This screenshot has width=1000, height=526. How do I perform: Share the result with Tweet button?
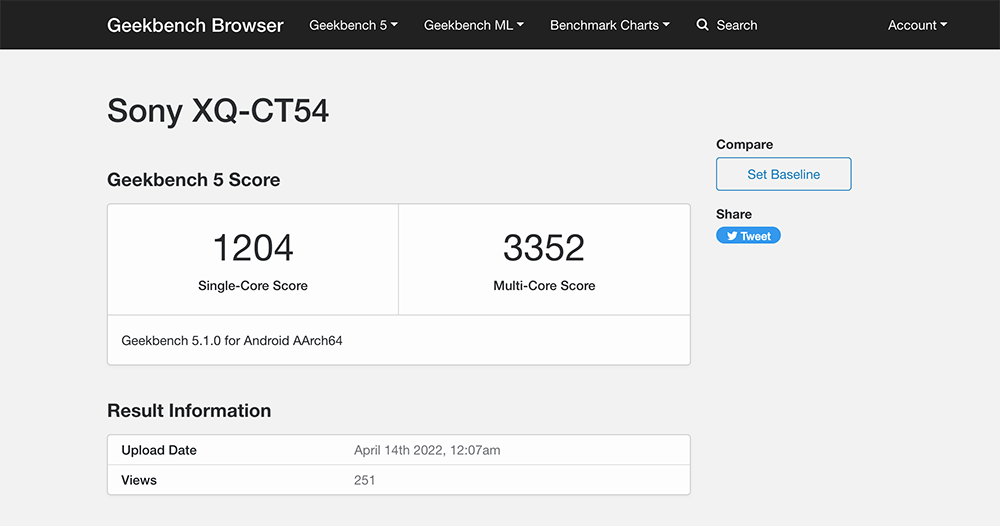pos(748,236)
